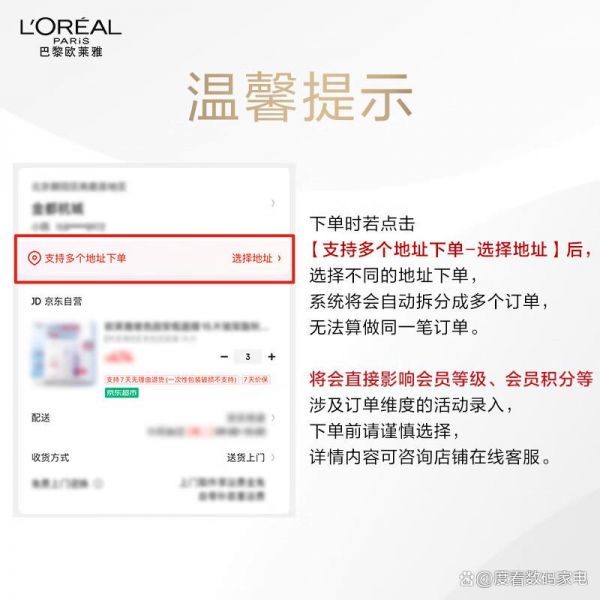Click the 温馨提示 heading

[300, 97]
